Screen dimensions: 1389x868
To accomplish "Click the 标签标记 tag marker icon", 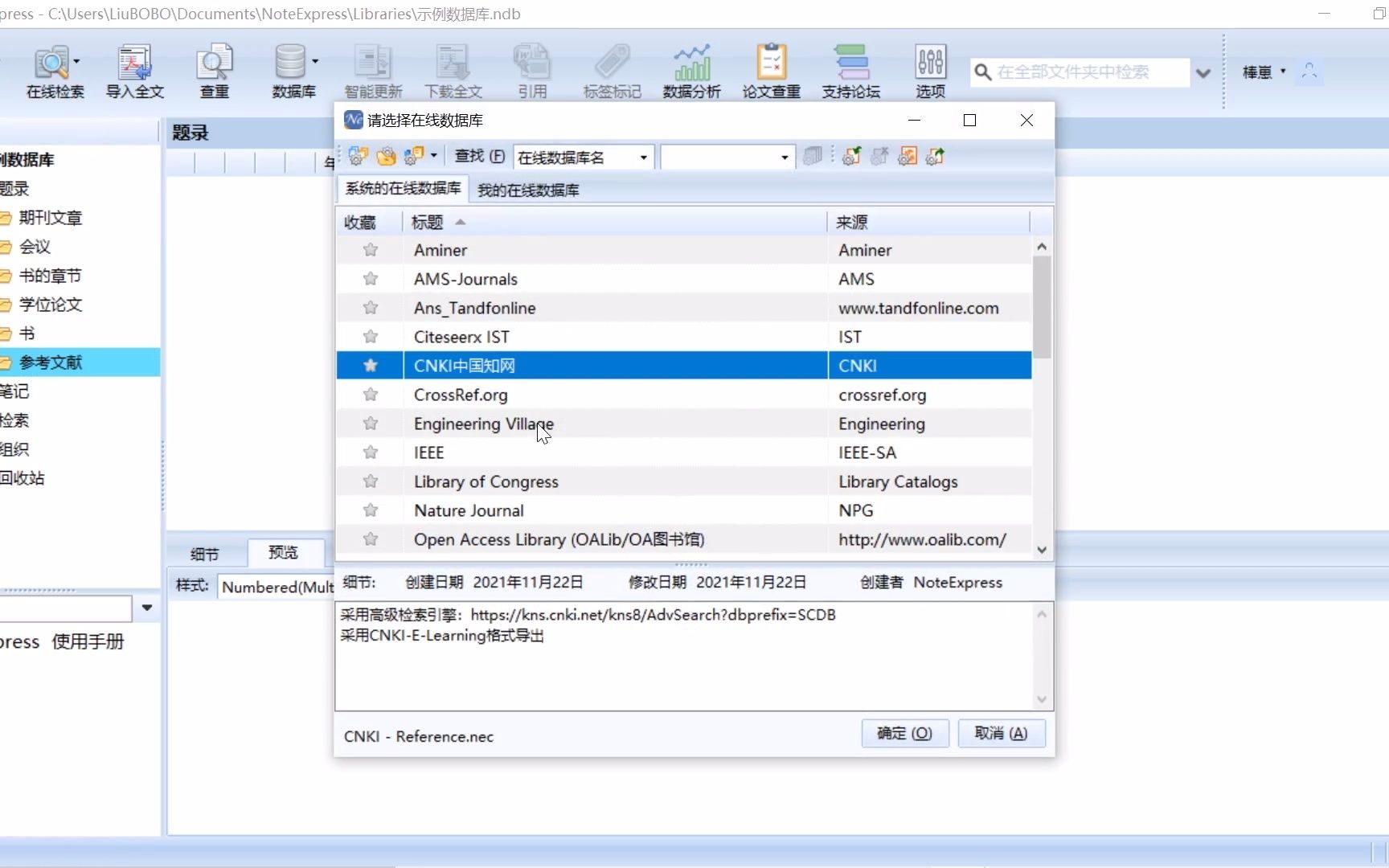I will pos(612,71).
